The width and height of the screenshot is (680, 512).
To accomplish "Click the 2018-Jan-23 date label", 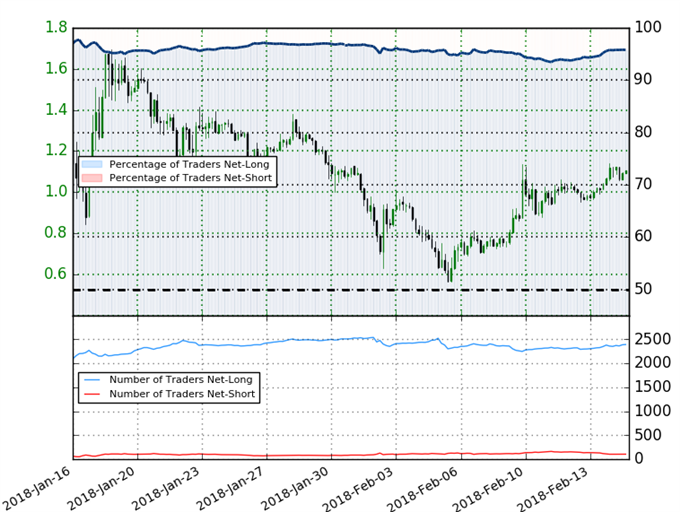I will tap(166, 488).
